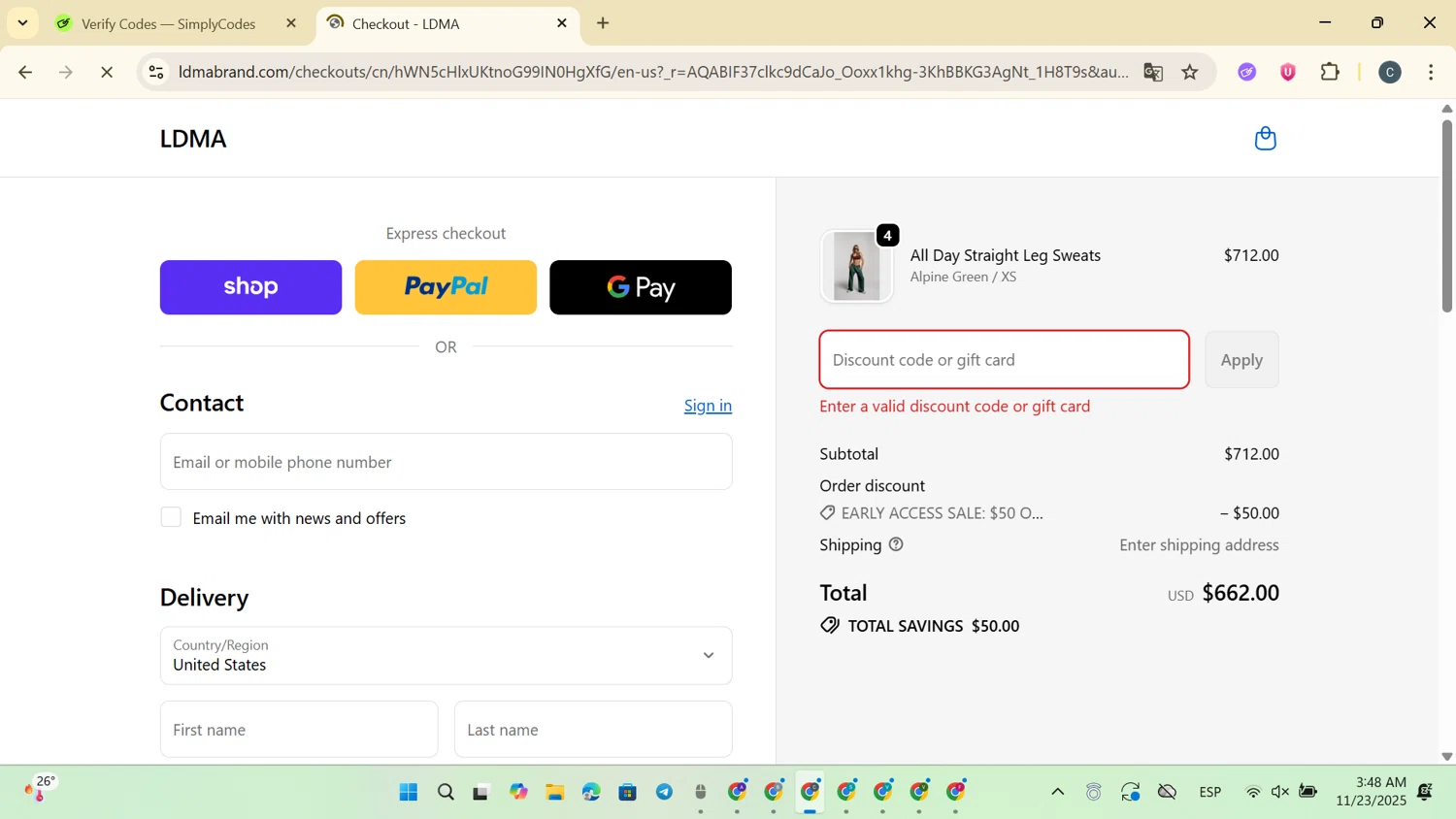
Task: View site information icon in address bar
Action: tap(156, 73)
